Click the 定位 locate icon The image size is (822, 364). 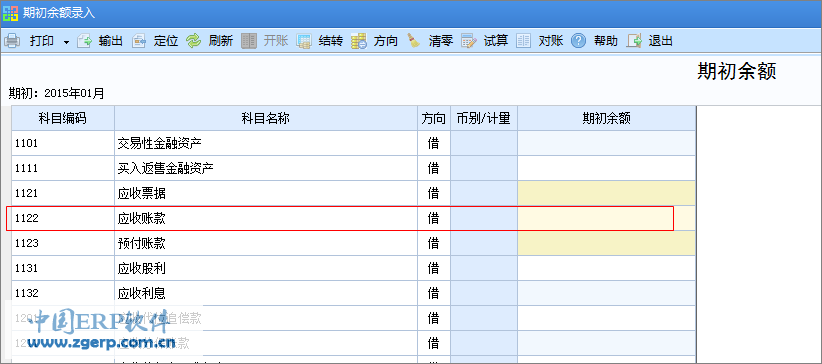point(139,41)
